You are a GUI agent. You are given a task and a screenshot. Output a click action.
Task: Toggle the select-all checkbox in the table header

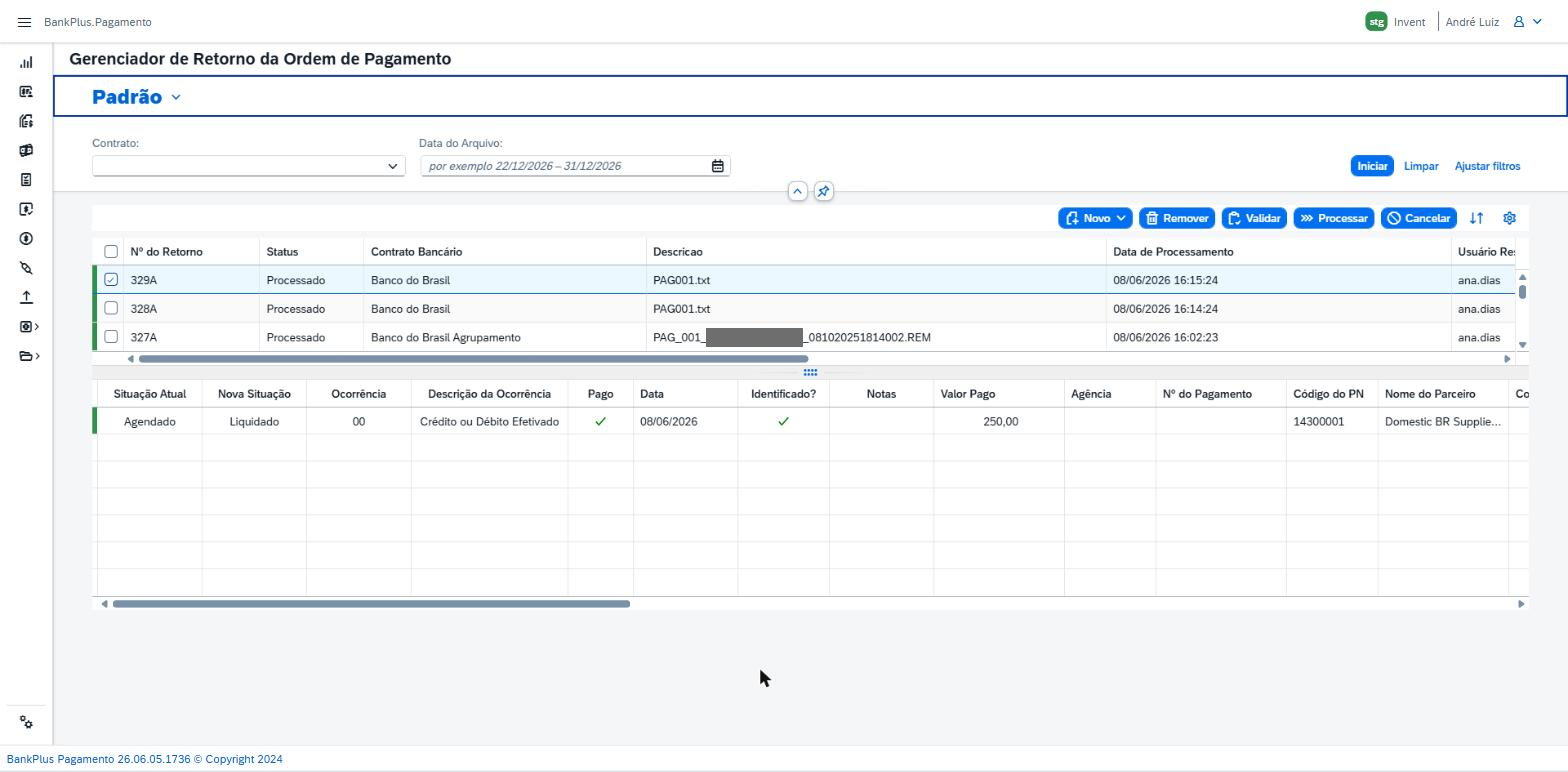(x=111, y=252)
